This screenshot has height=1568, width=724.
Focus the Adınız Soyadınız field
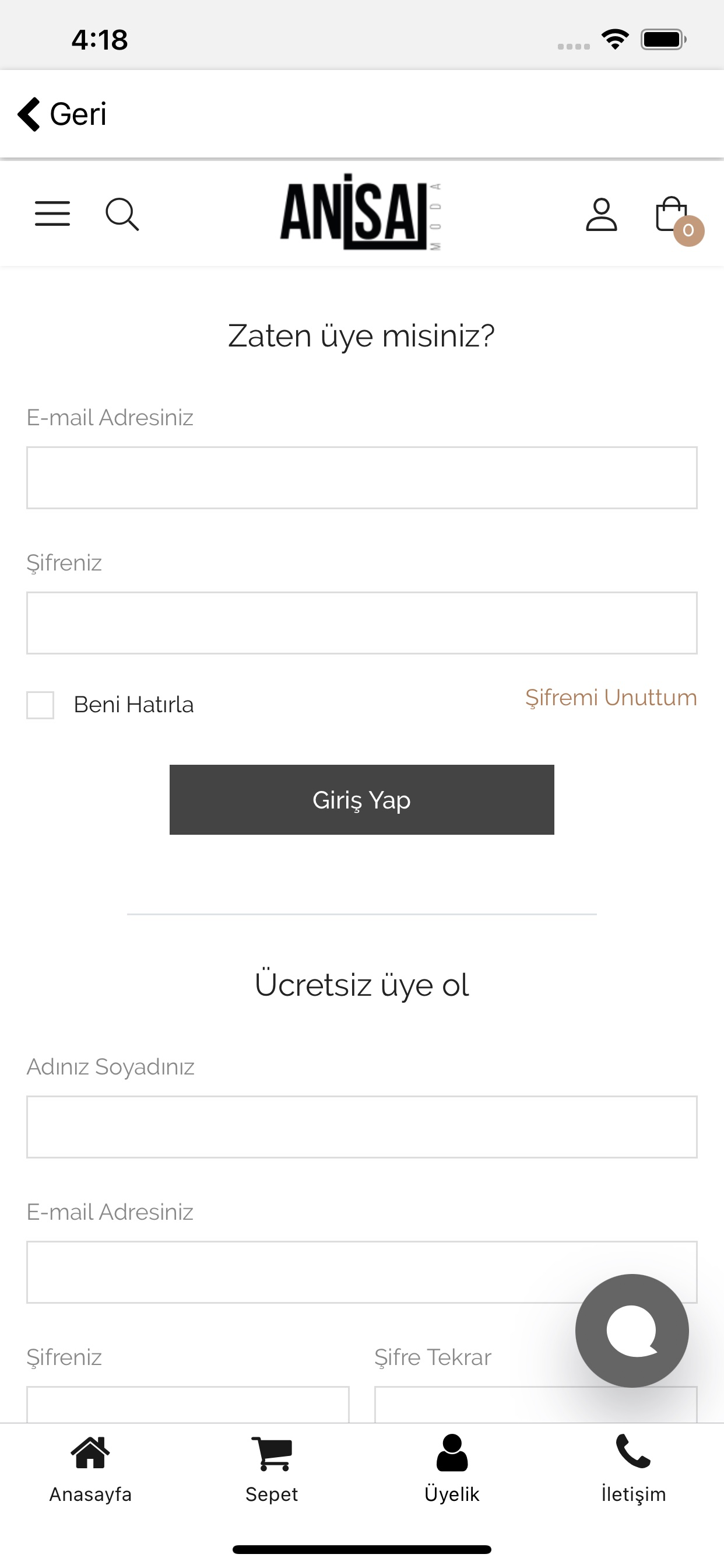pos(362,1126)
